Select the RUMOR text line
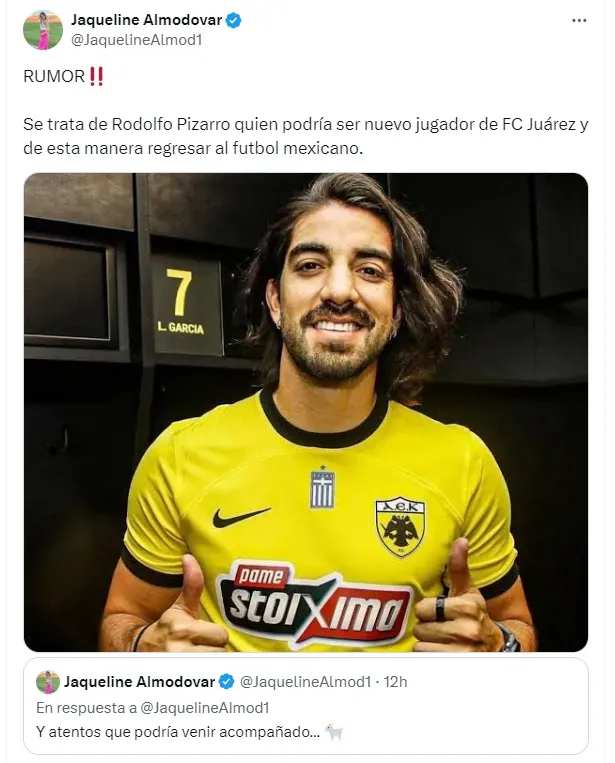This screenshot has height=763, width=615. 64,76
